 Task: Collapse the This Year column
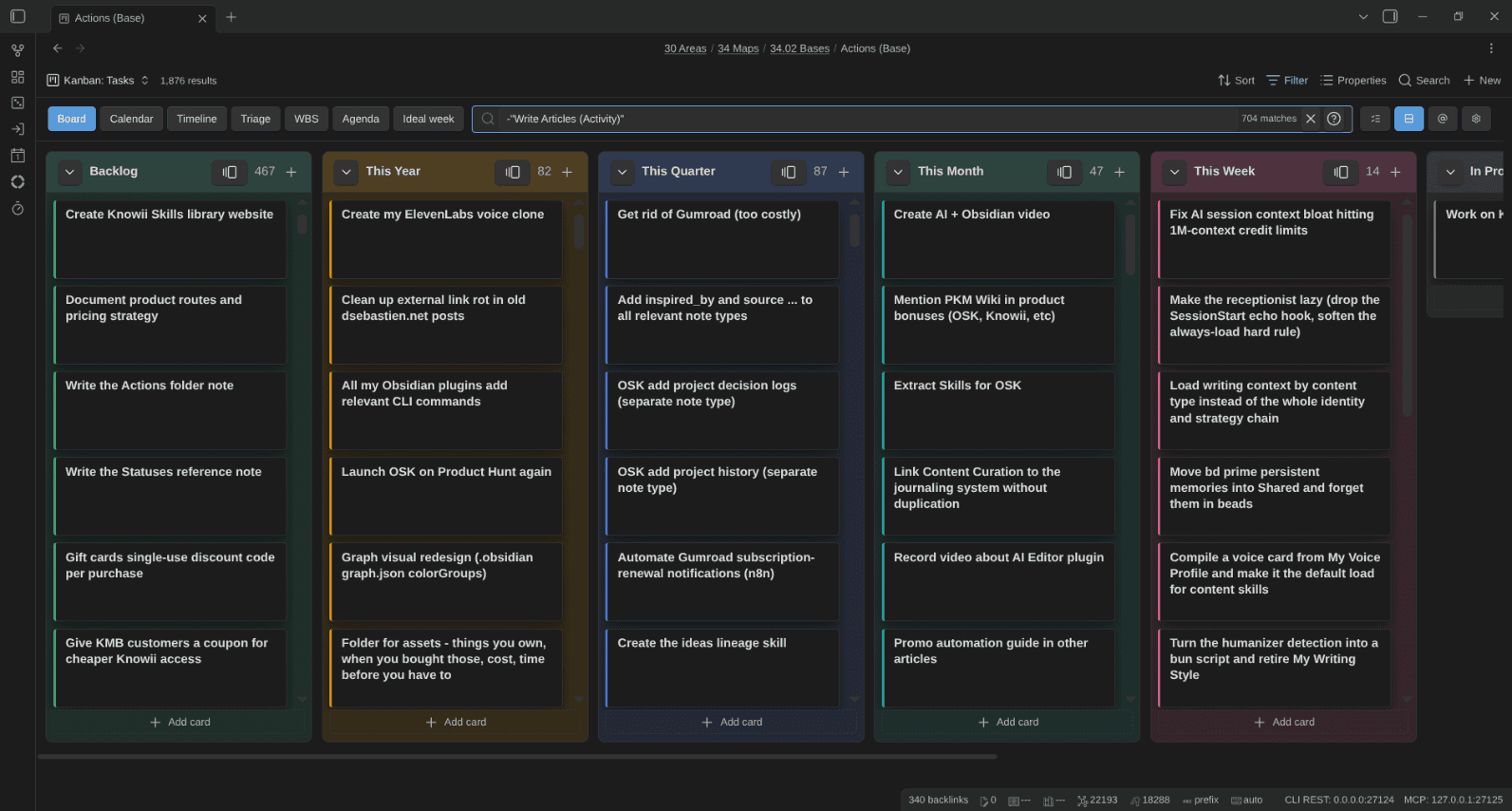[346, 172]
